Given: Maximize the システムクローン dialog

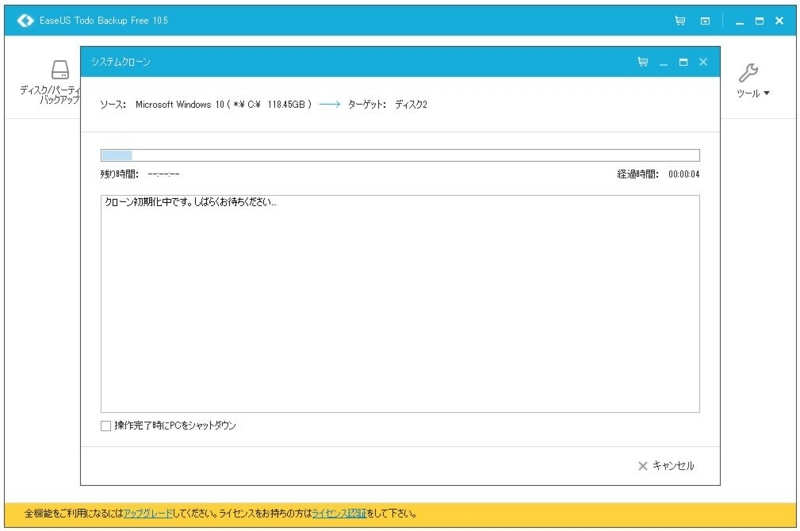Looking at the screenshot, I should tap(683, 62).
